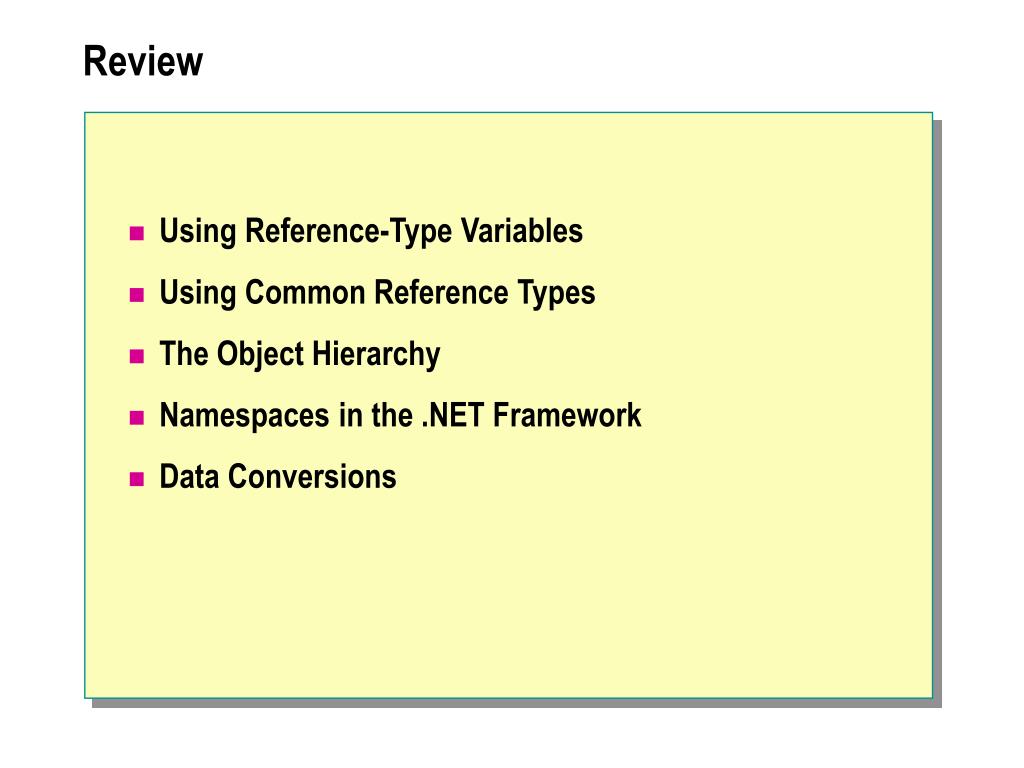
Task: Click the Review slide title
Action: 143,61
